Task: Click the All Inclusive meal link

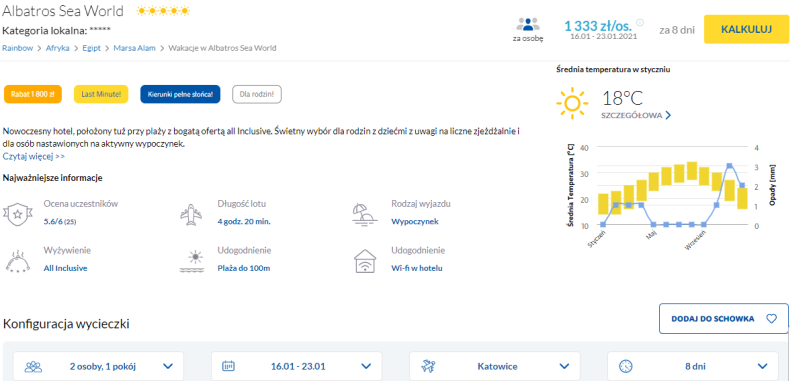Action: (65, 268)
